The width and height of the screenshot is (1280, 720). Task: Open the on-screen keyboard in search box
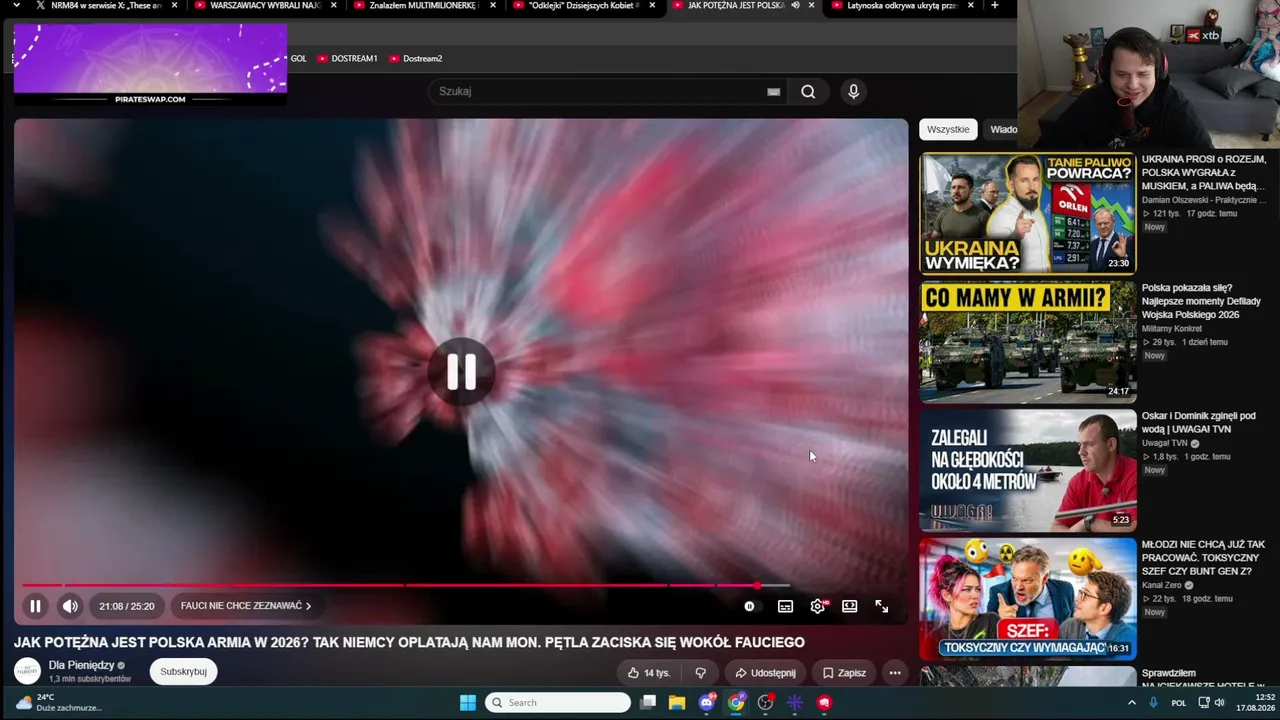774,91
